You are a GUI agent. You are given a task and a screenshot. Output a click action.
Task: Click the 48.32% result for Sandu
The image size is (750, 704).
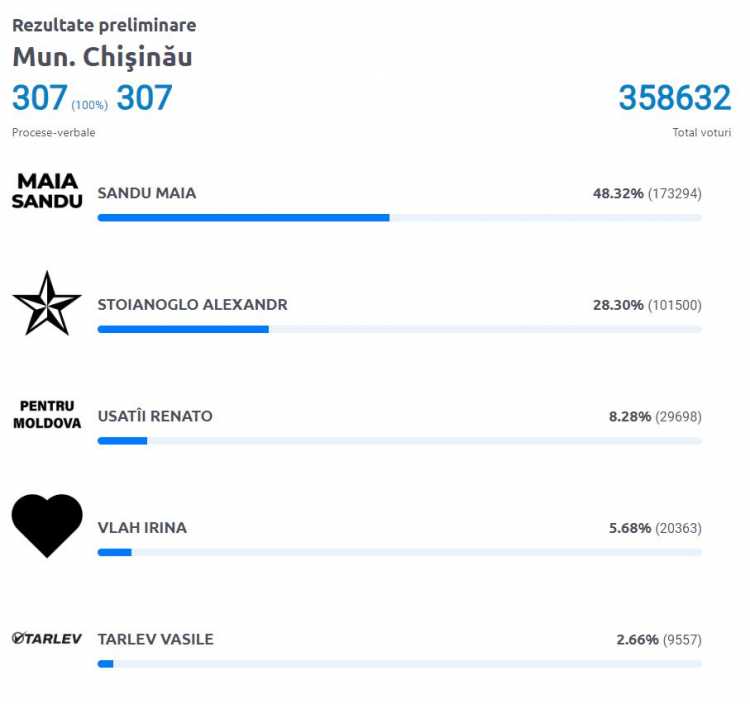pyautogui.click(x=618, y=194)
